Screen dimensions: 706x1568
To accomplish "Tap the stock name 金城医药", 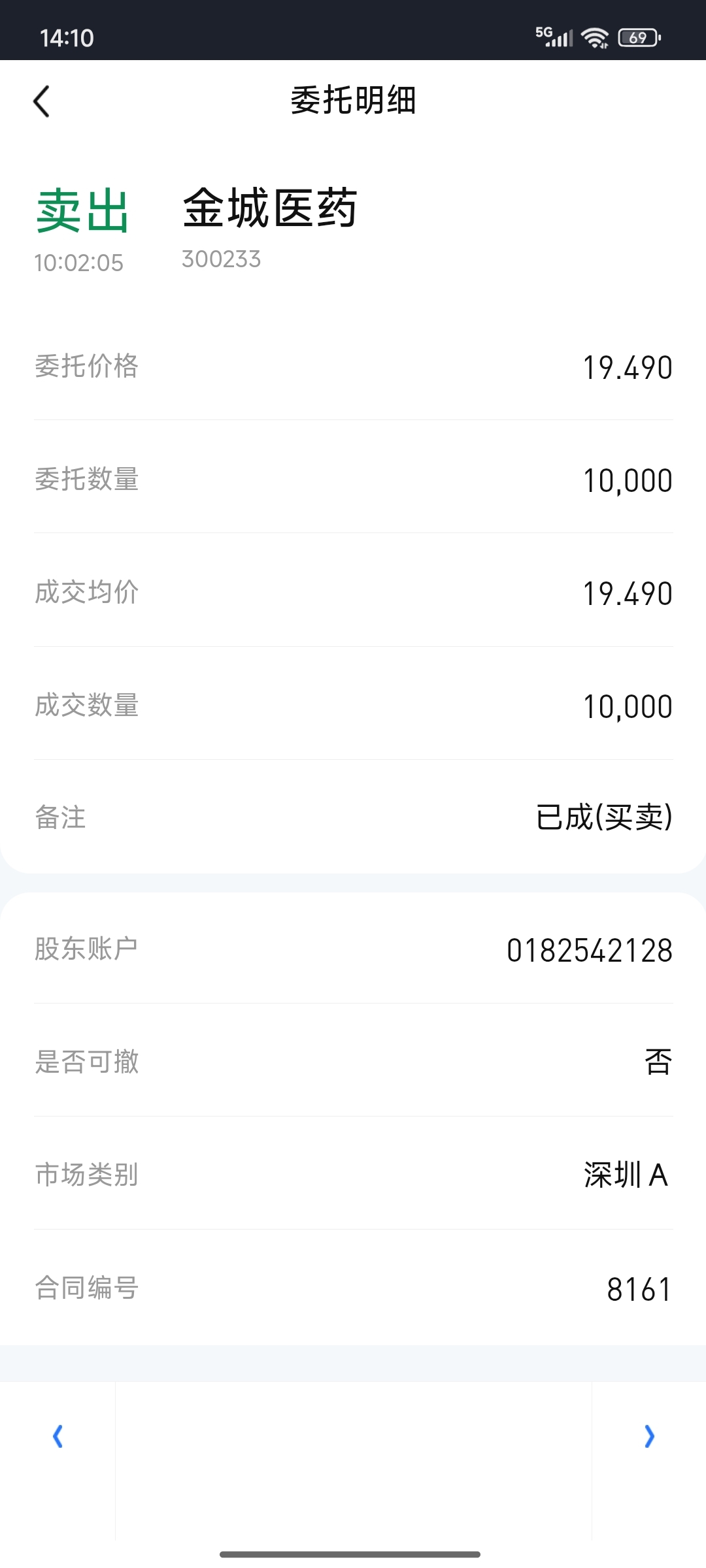I will tap(270, 208).
